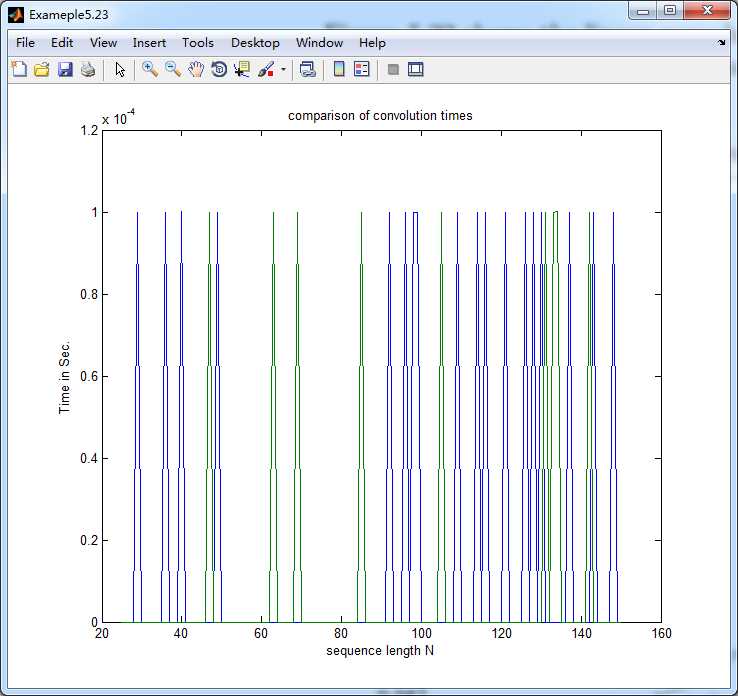The height and width of the screenshot is (696, 738).
Task: Open the Edit menu
Action: coord(62,43)
